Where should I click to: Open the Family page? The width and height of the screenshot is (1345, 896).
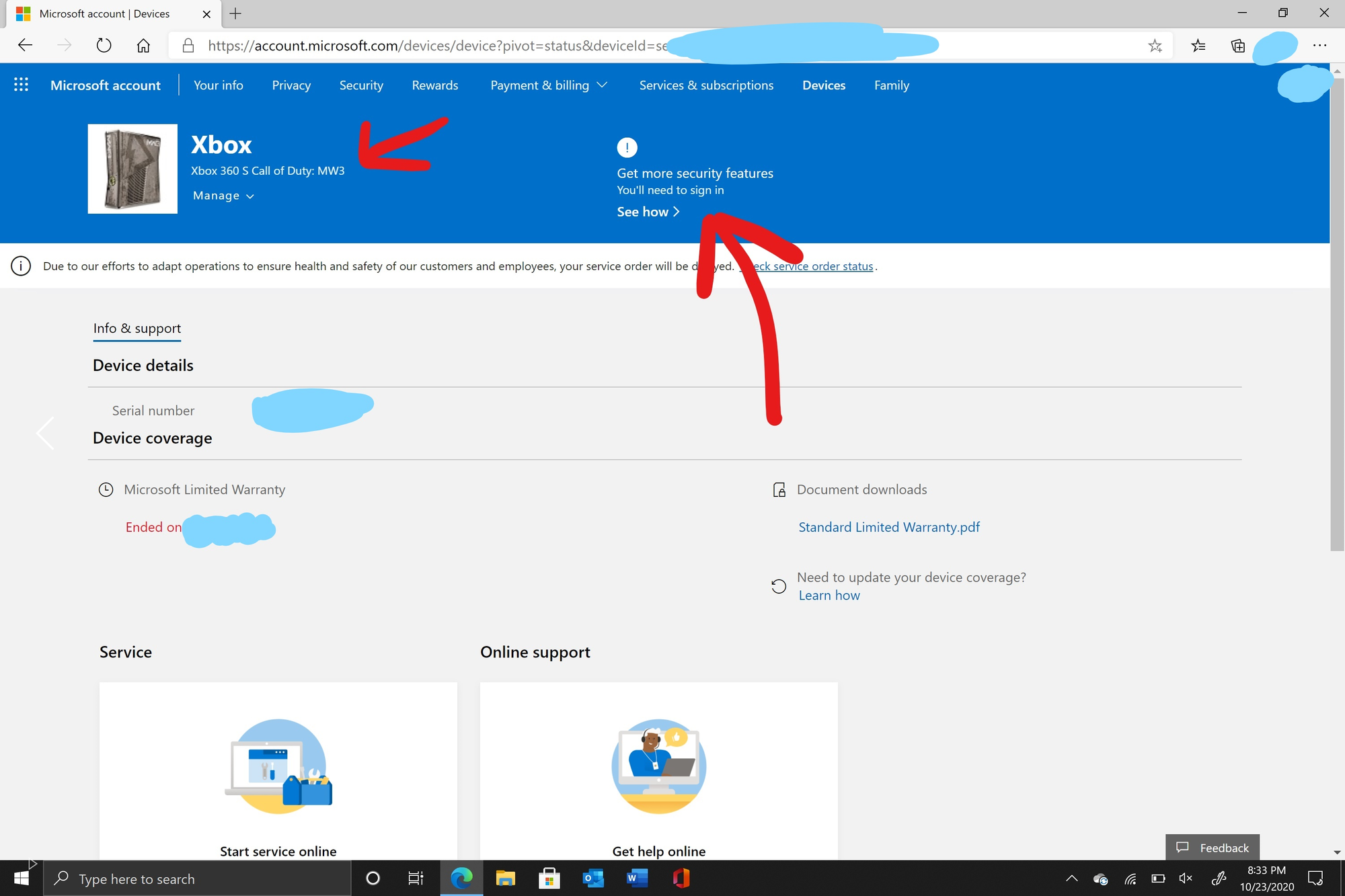tap(892, 85)
